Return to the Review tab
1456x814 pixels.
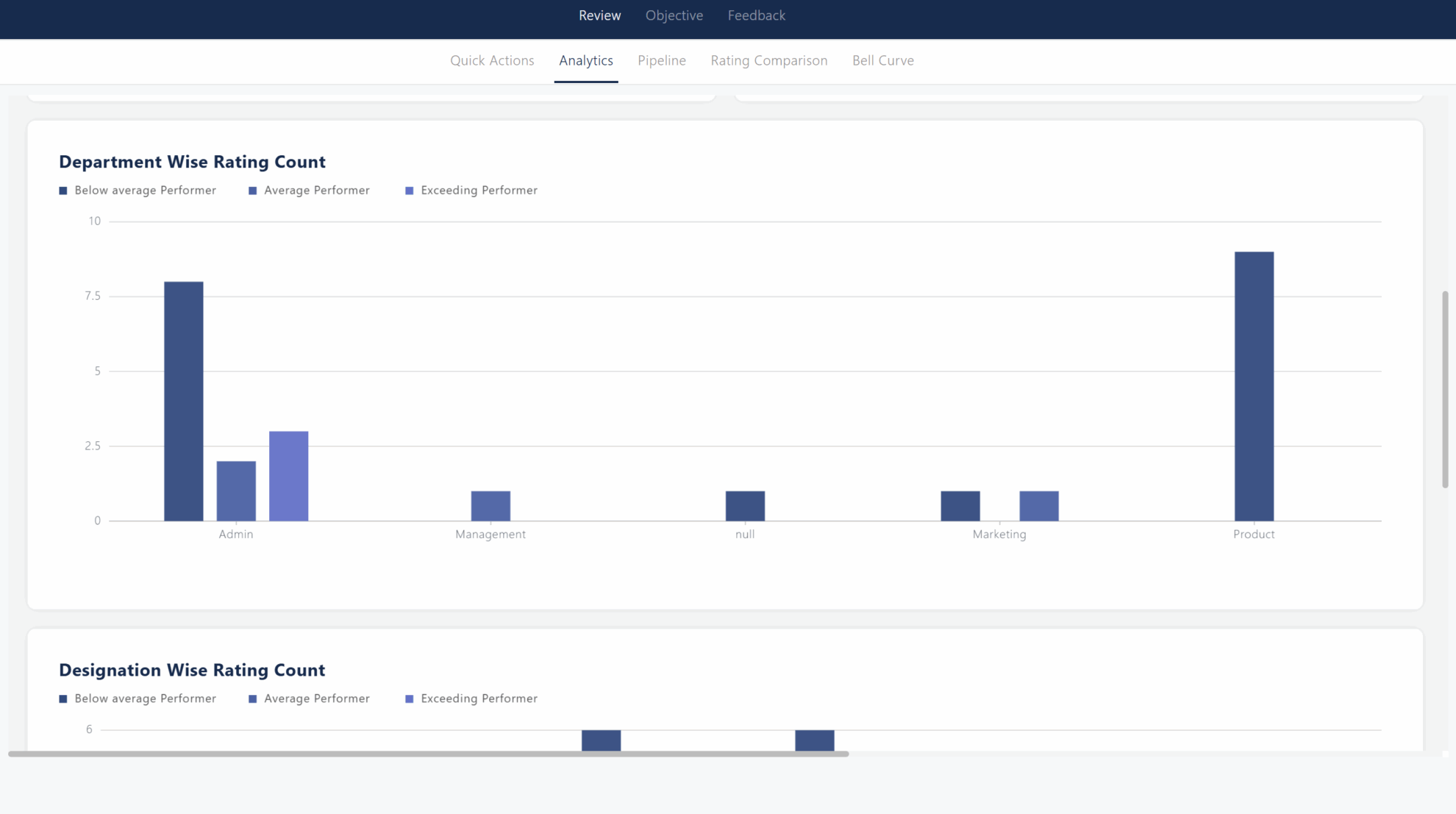coord(599,15)
